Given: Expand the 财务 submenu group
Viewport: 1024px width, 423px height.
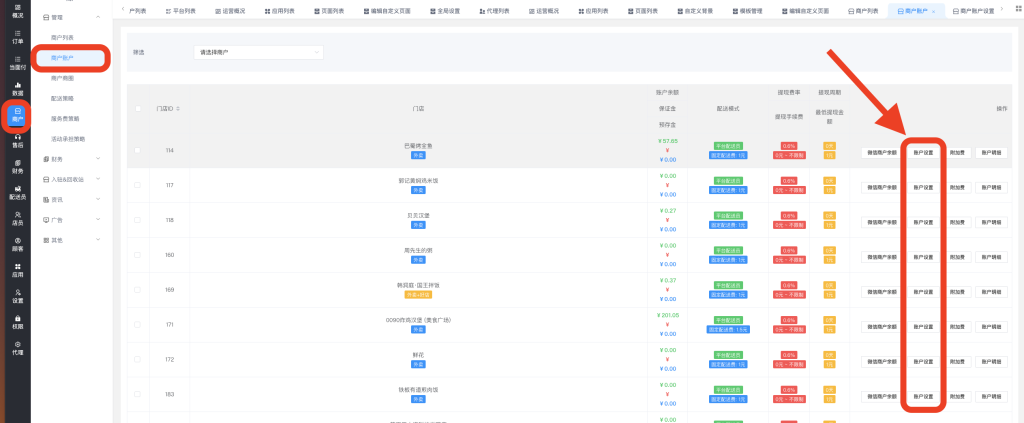Looking at the screenshot, I should click(70, 159).
